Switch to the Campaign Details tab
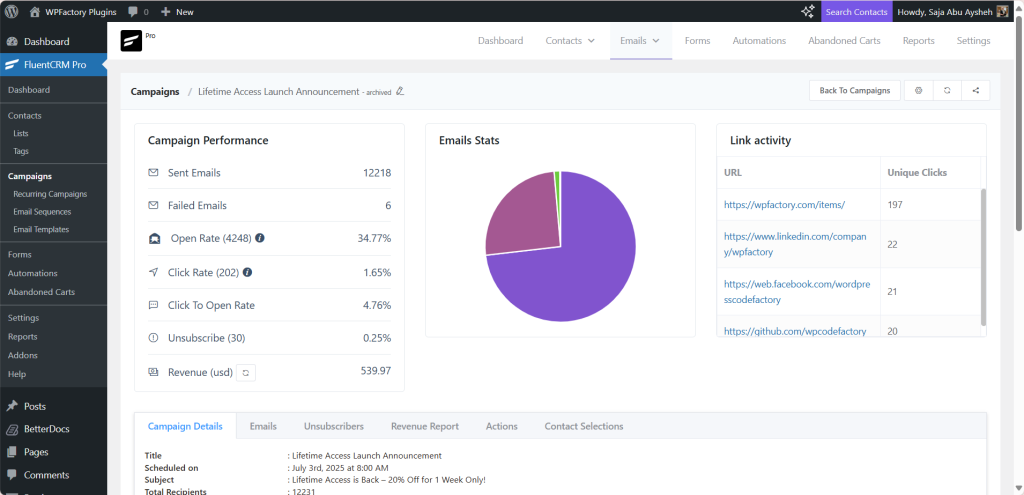Image resolution: width=1024 pixels, height=495 pixels. (x=185, y=426)
